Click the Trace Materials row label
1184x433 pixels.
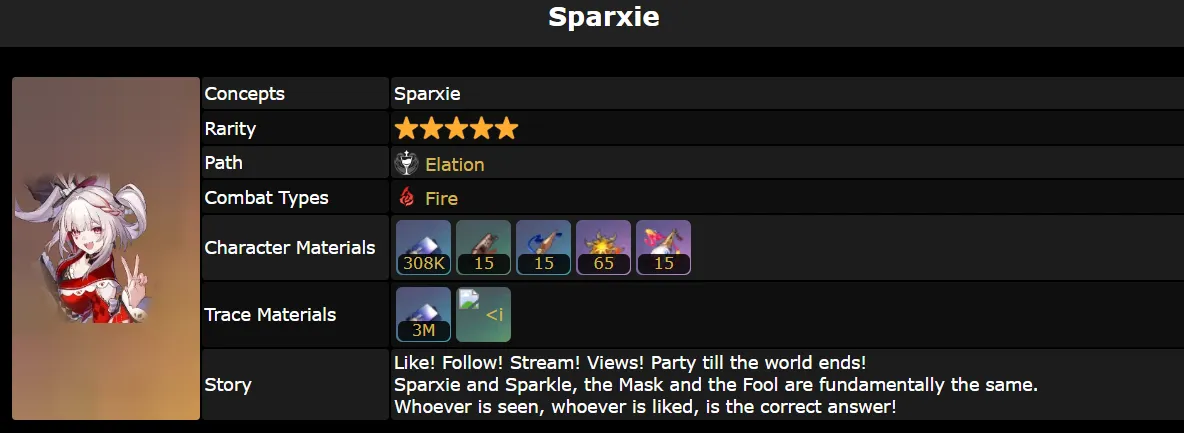click(270, 315)
